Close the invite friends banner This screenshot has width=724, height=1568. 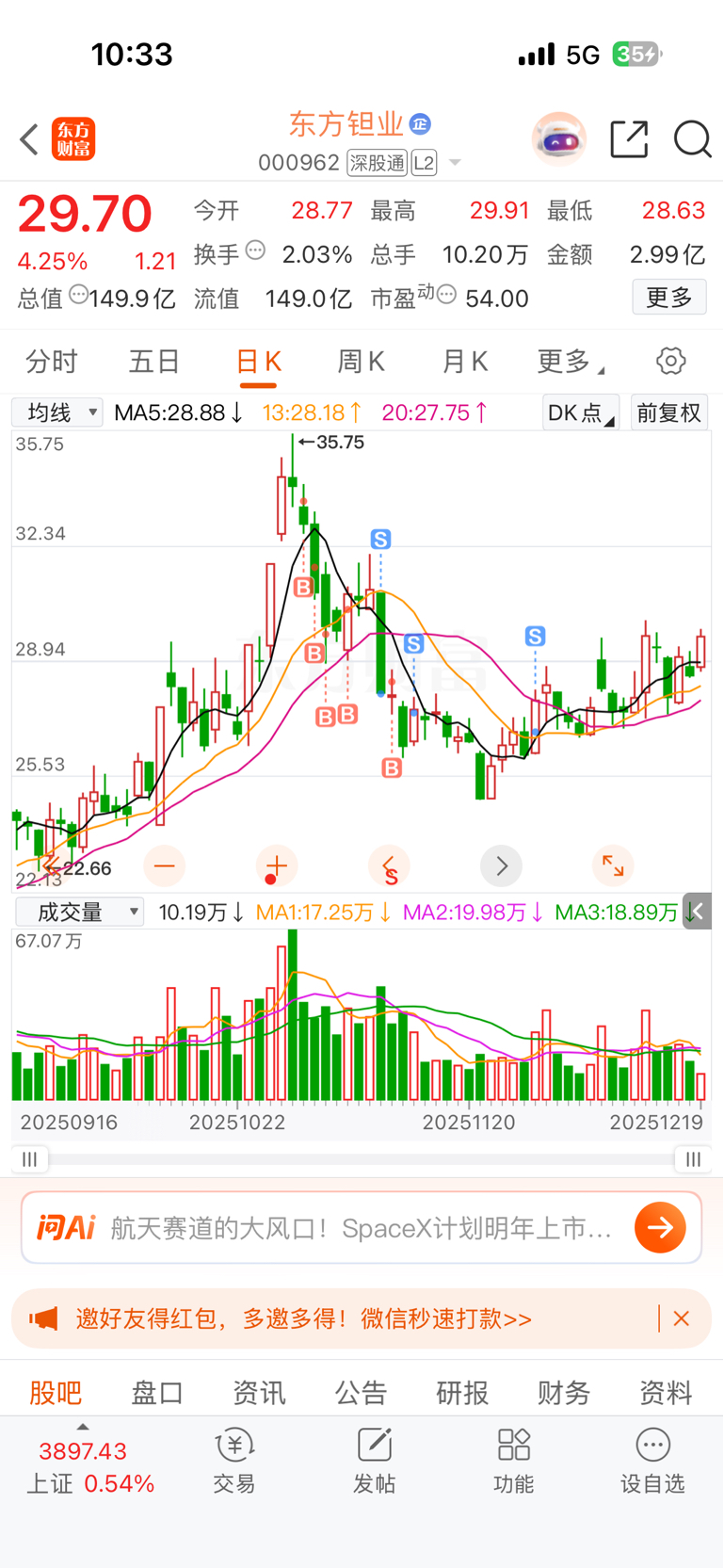(682, 1318)
